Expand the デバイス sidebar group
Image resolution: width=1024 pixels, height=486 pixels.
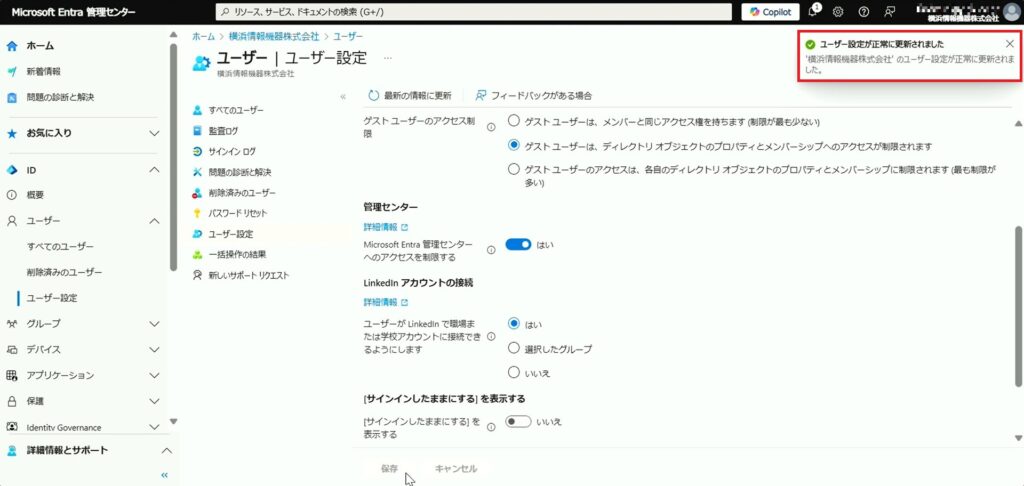point(154,349)
